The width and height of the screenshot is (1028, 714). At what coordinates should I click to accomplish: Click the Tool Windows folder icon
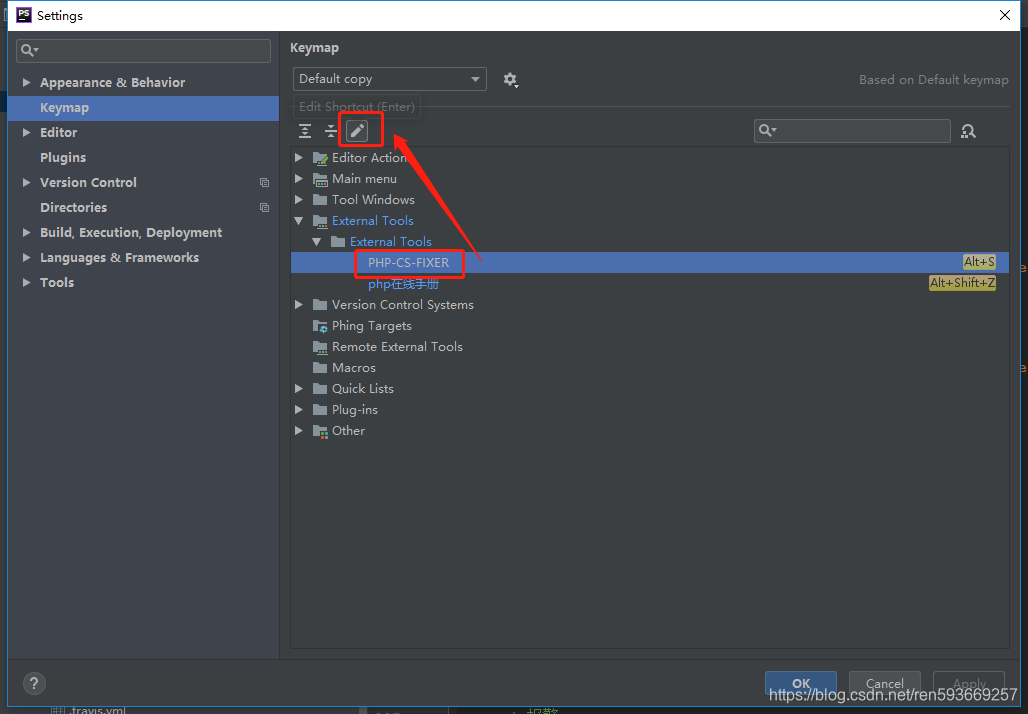[320, 200]
